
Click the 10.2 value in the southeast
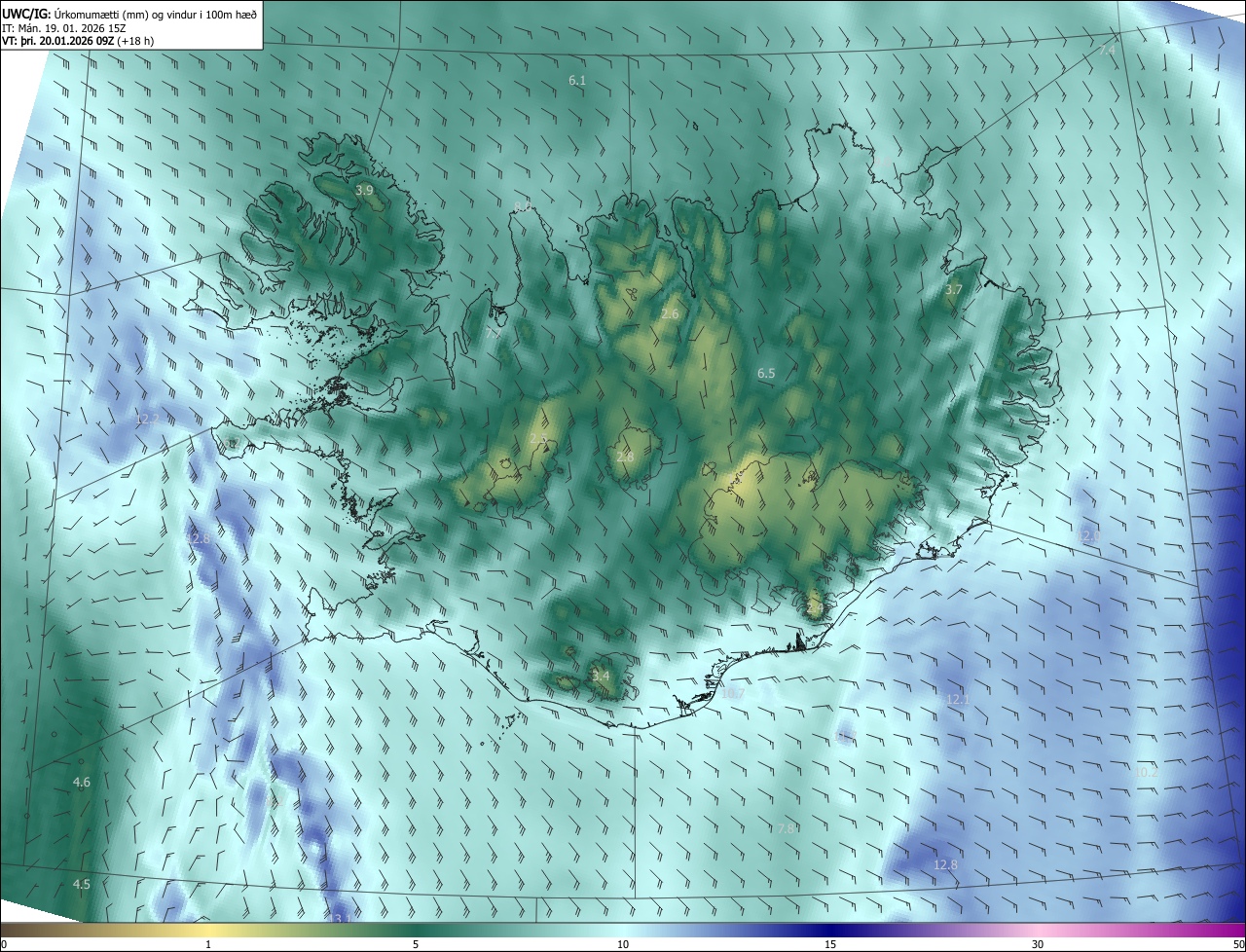(x=1146, y=772)
